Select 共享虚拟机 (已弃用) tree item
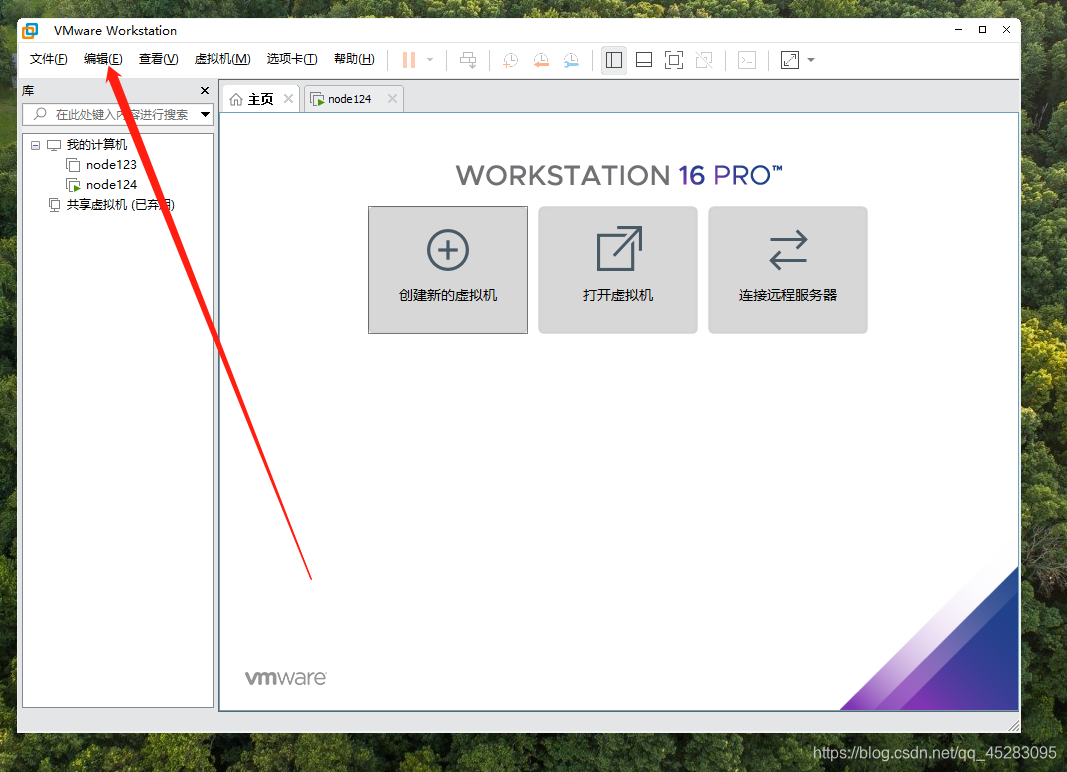The height and width of the screenshot is (772, 1067). coord(120,205)
